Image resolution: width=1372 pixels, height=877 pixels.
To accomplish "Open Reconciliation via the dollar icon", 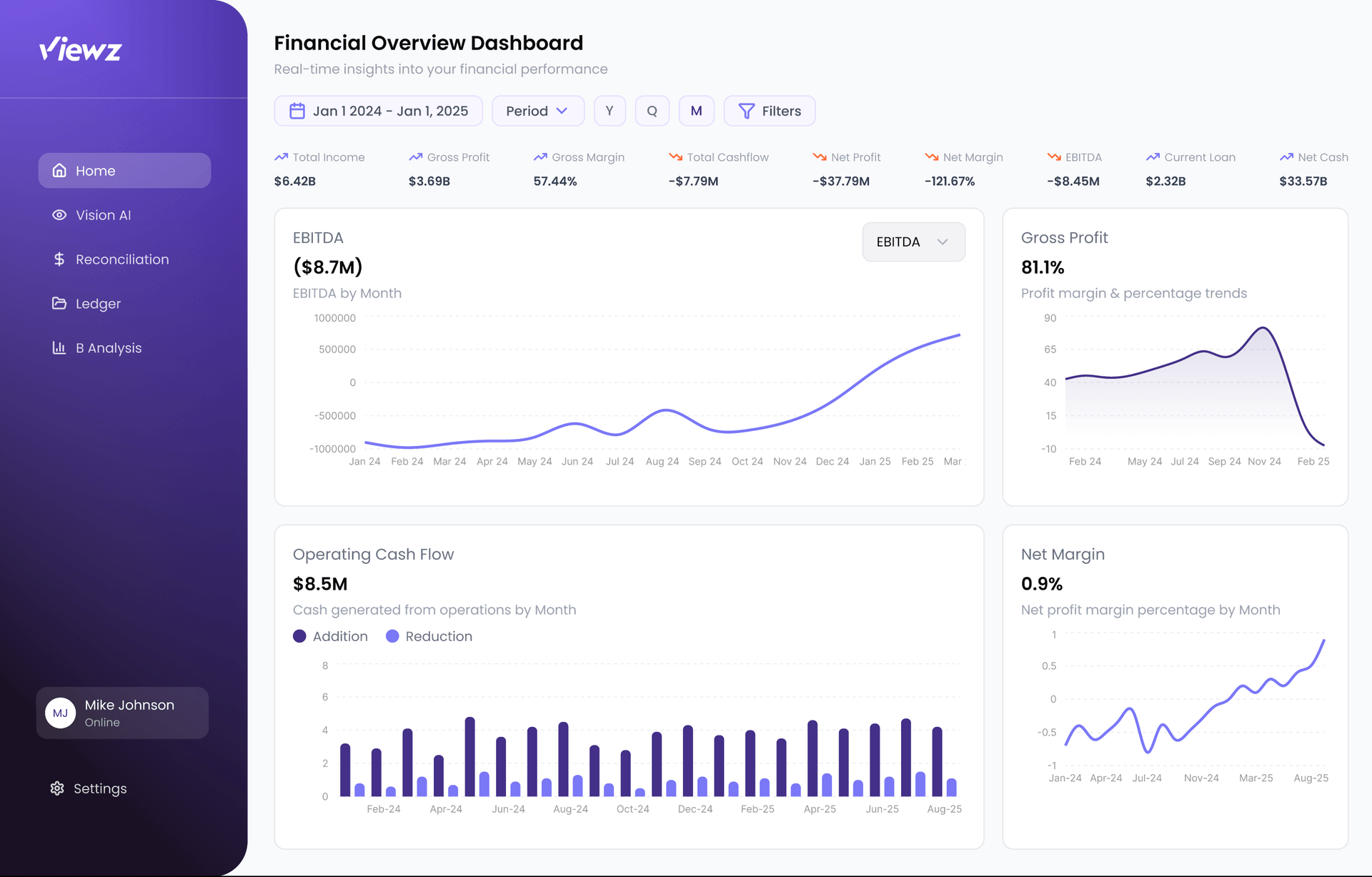I will tap(60, 259).
